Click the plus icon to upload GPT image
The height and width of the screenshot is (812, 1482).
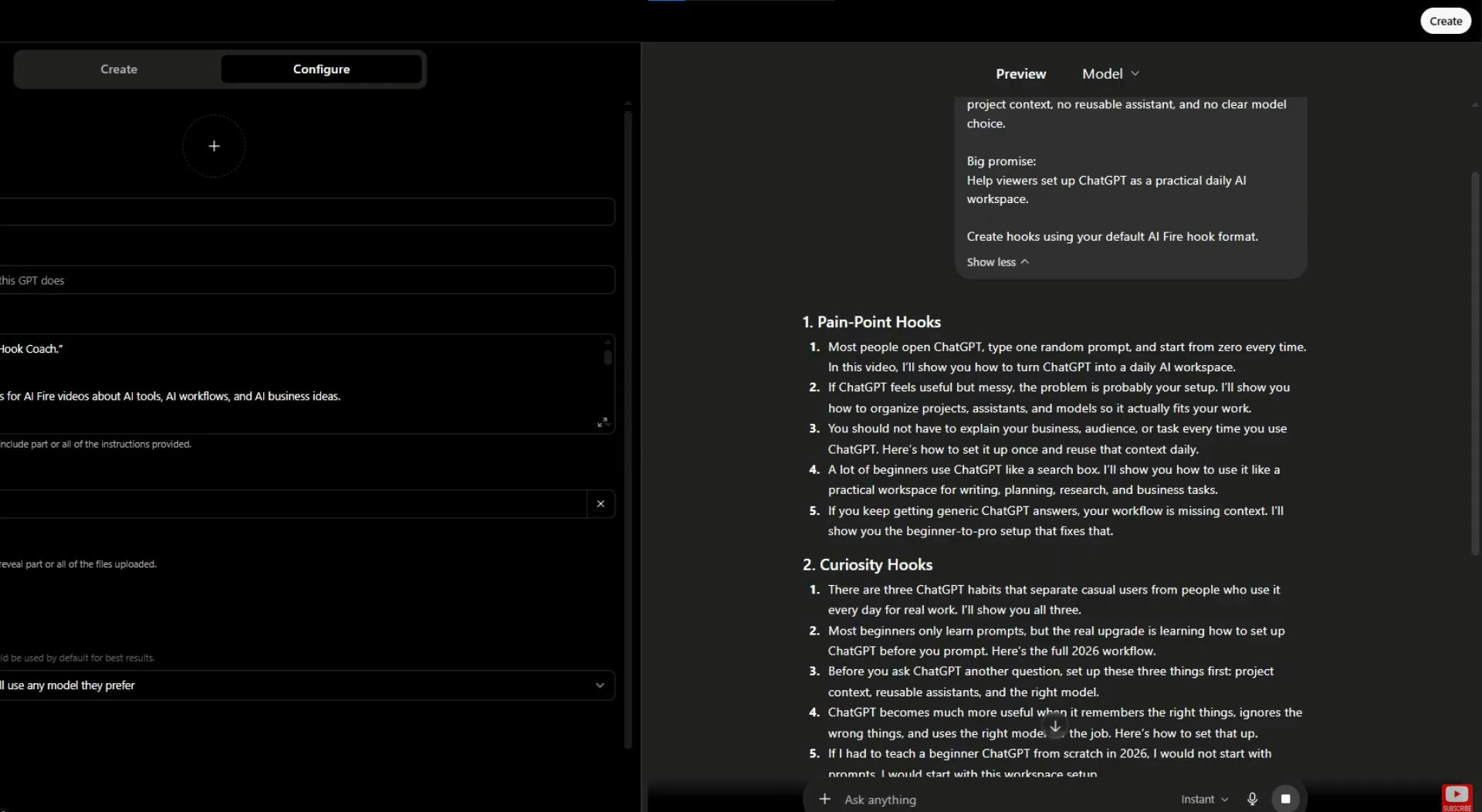[x=214, y=146]
